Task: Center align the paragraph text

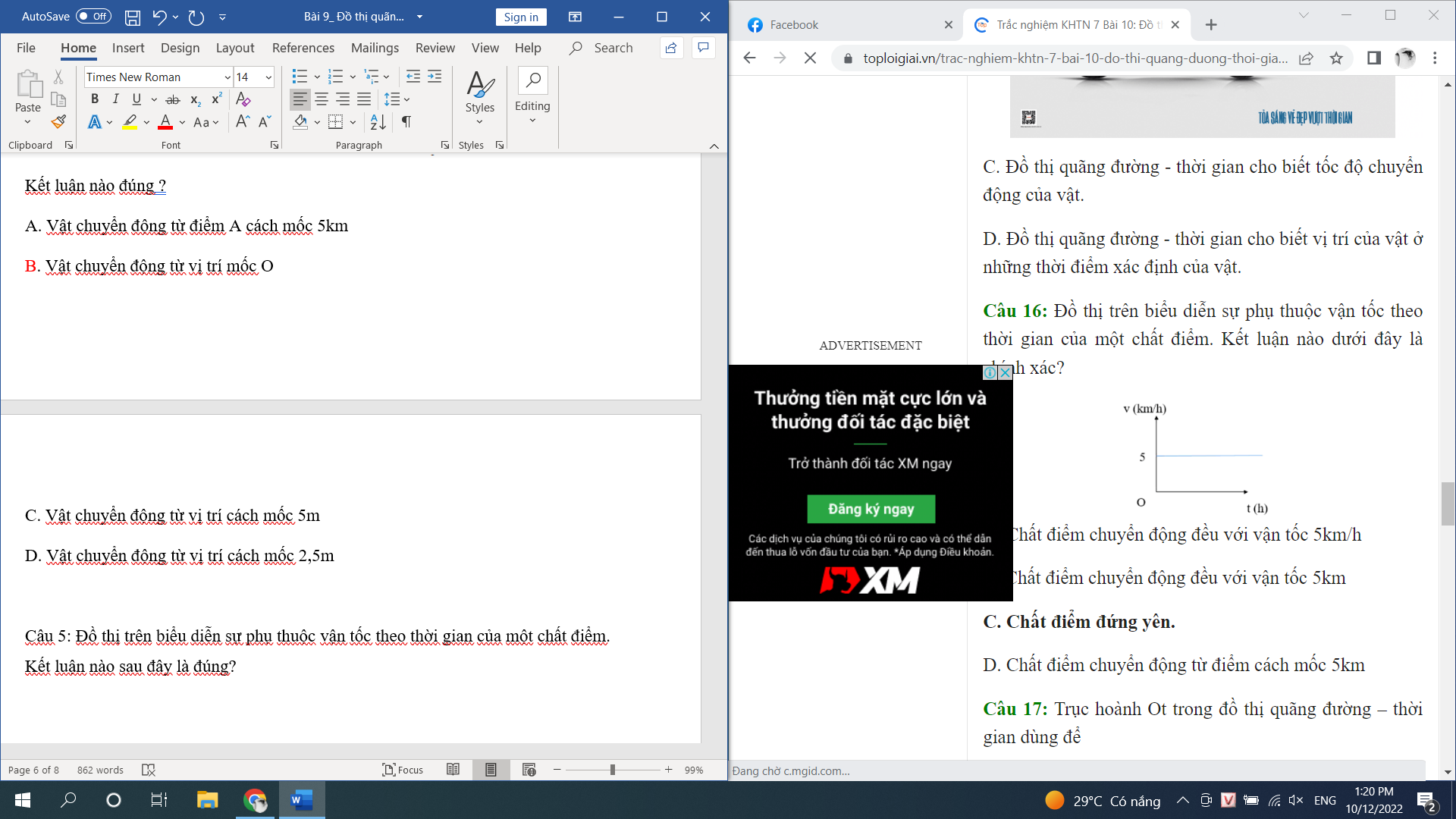Action: pos(322,99)
